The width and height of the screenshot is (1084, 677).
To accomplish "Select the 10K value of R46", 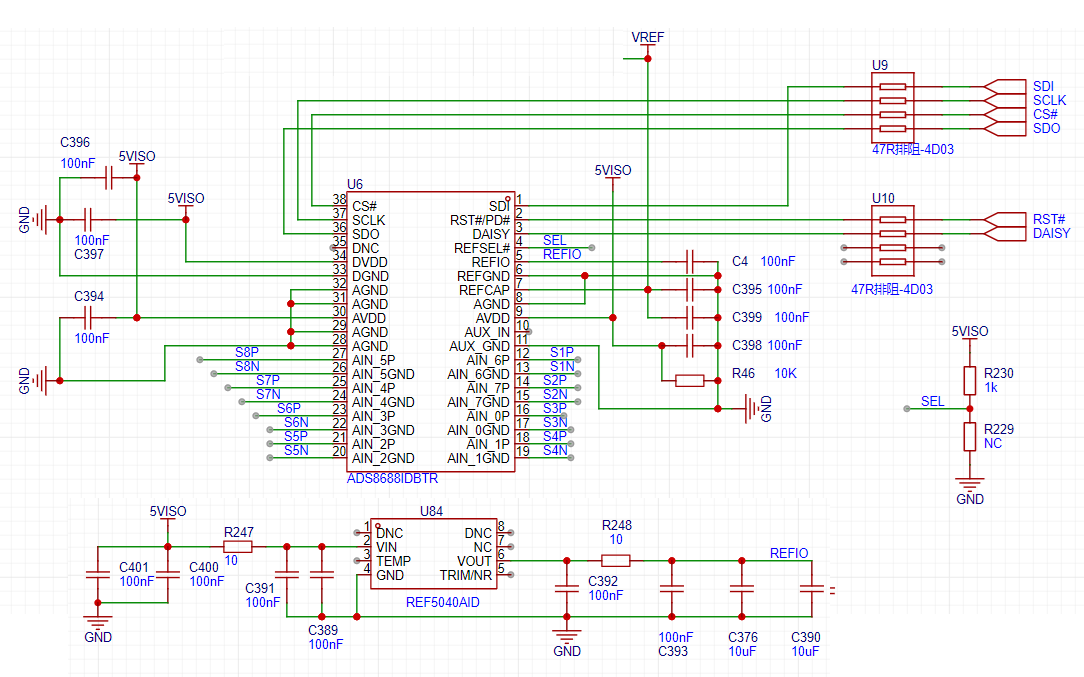I will point(785,373).
